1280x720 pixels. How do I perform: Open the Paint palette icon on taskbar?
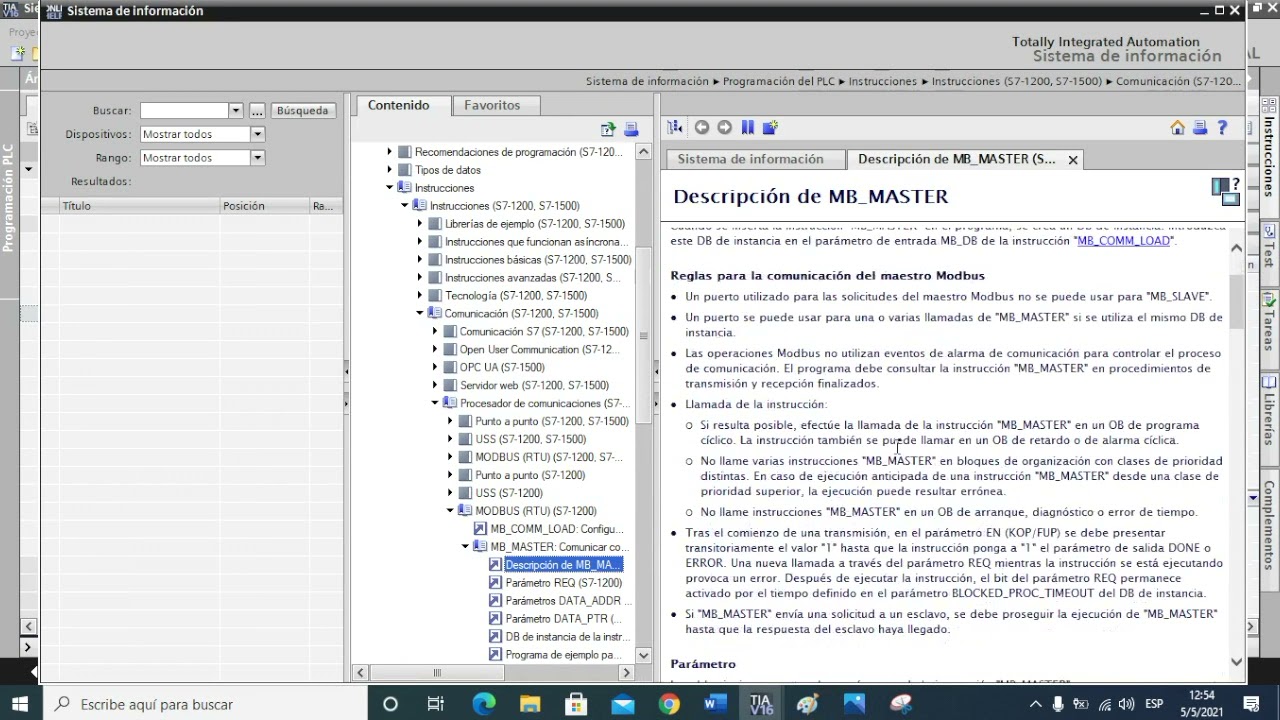pos(808,704)
